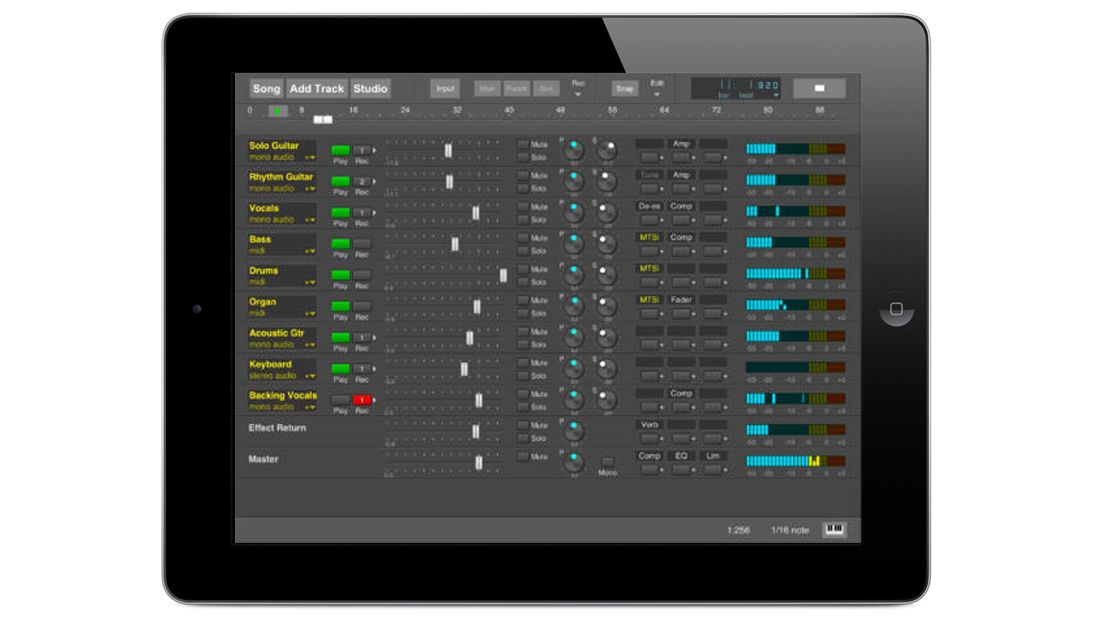Open the EQ effect on the Master
This screenshot has width=1098, height=618.
679,457
